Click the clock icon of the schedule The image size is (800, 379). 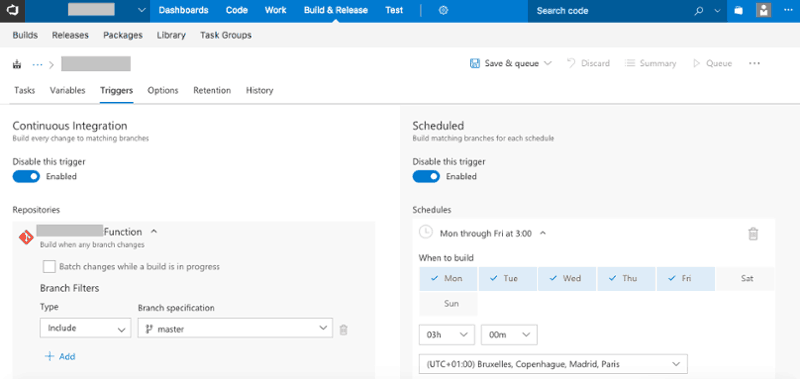[x=426, y=232]
